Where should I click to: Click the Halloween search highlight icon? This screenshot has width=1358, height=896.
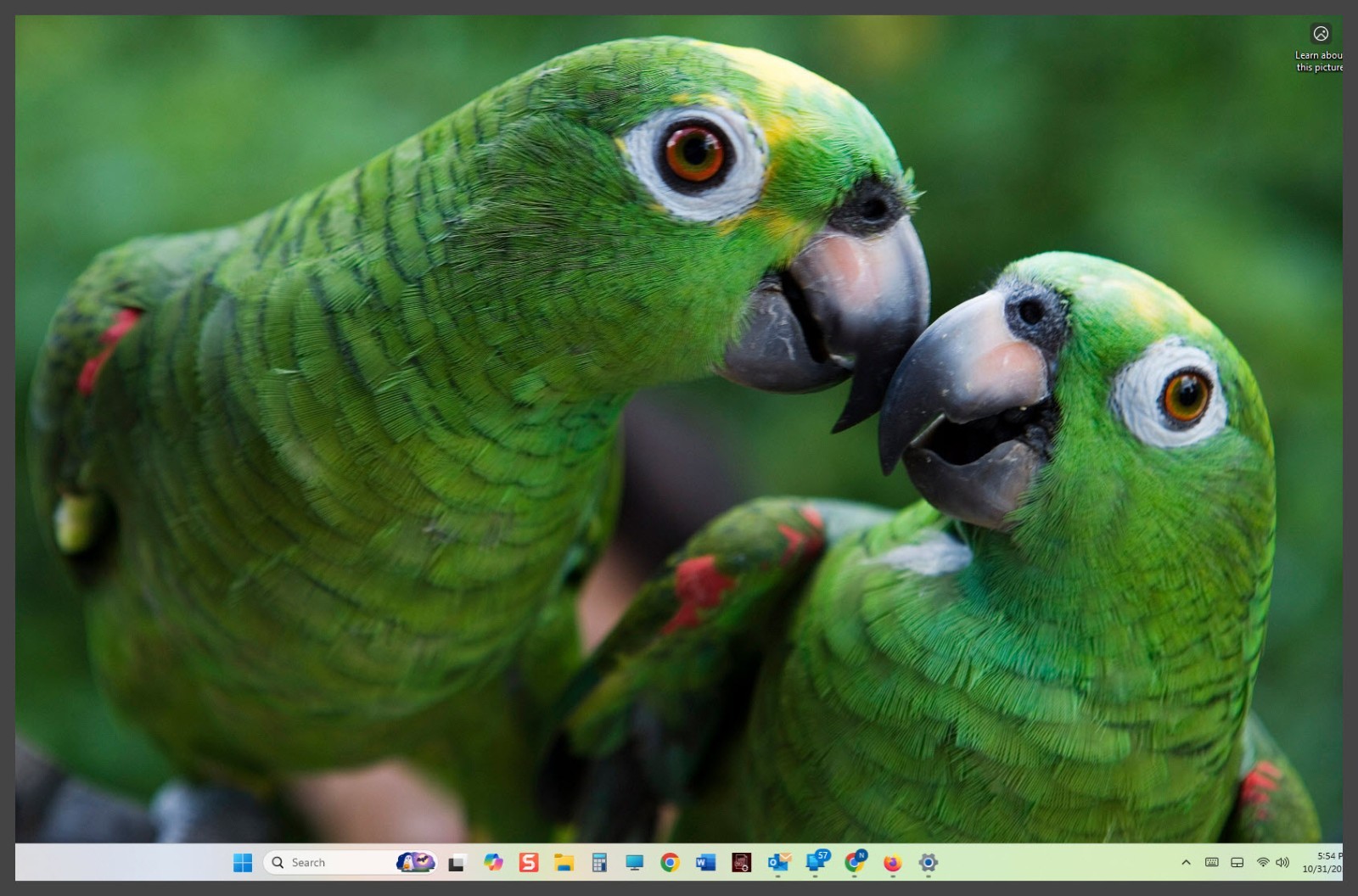click(x=416, y=862)
